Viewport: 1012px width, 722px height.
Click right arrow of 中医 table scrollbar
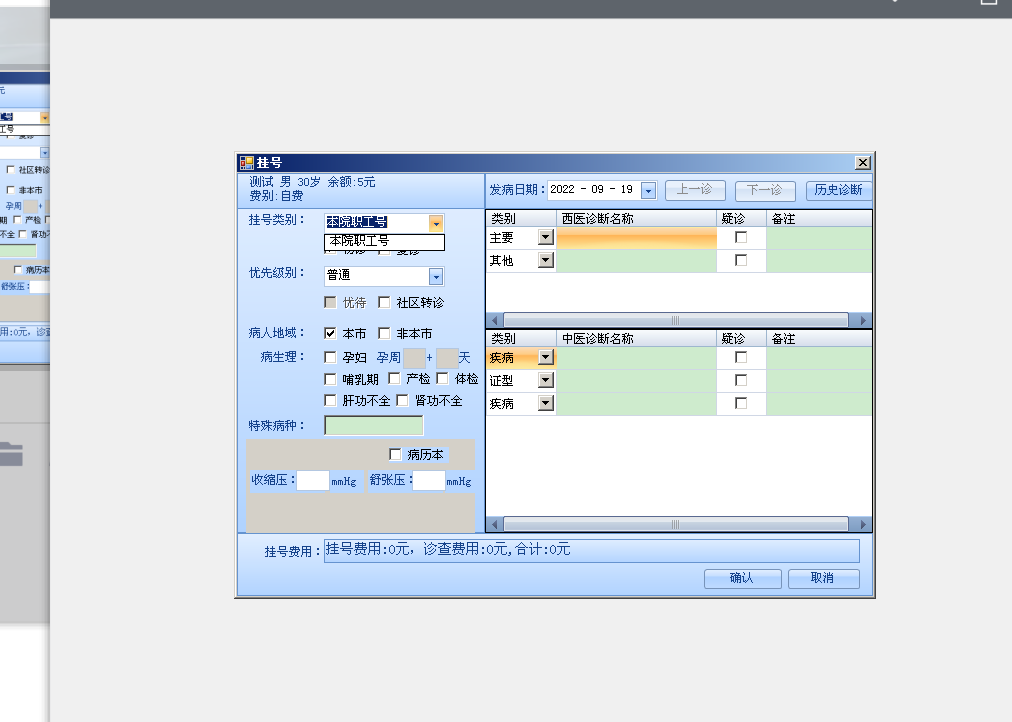[x=863, y=525]
